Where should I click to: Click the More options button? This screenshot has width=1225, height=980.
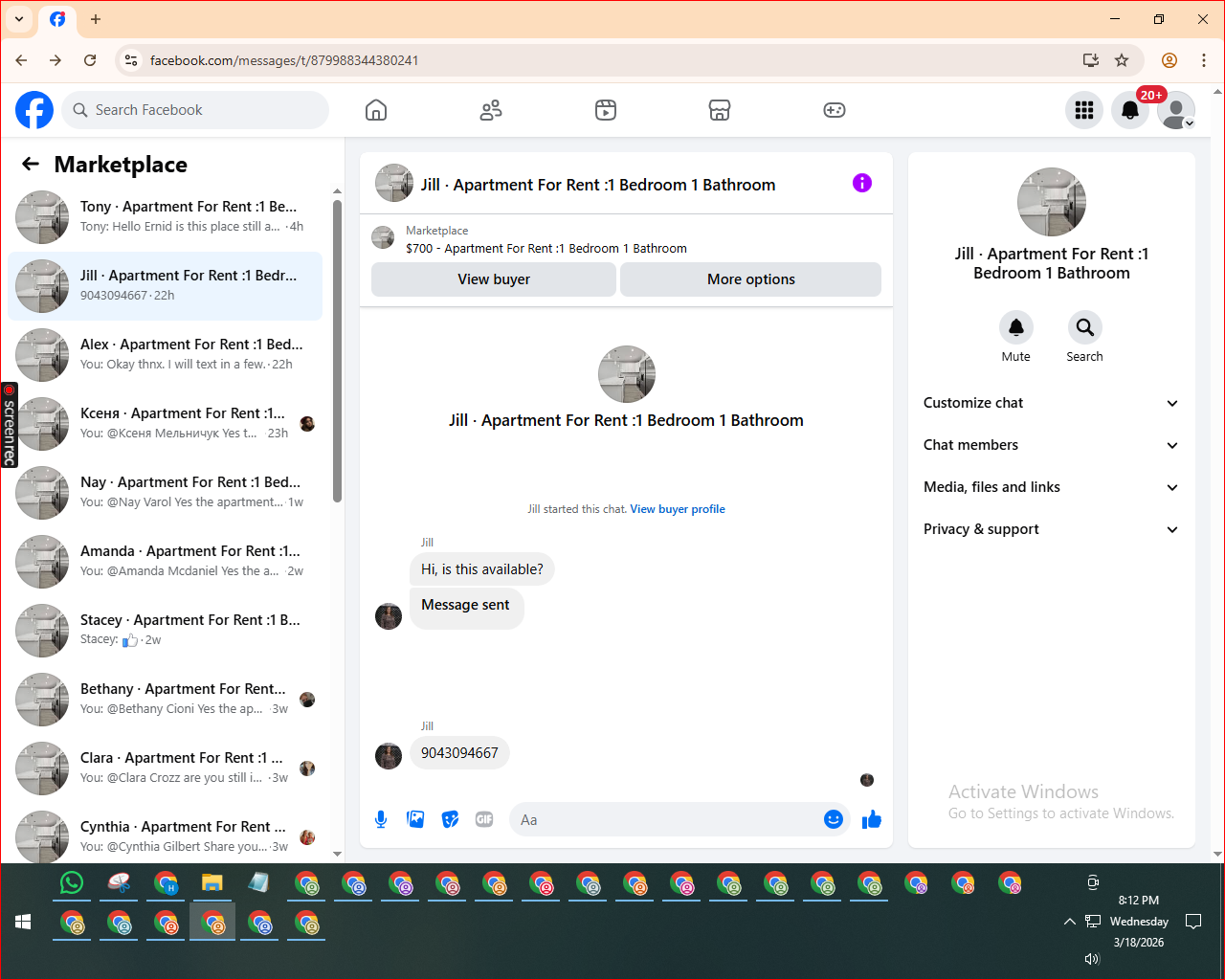pyautogui.click(x=751, y=279)
